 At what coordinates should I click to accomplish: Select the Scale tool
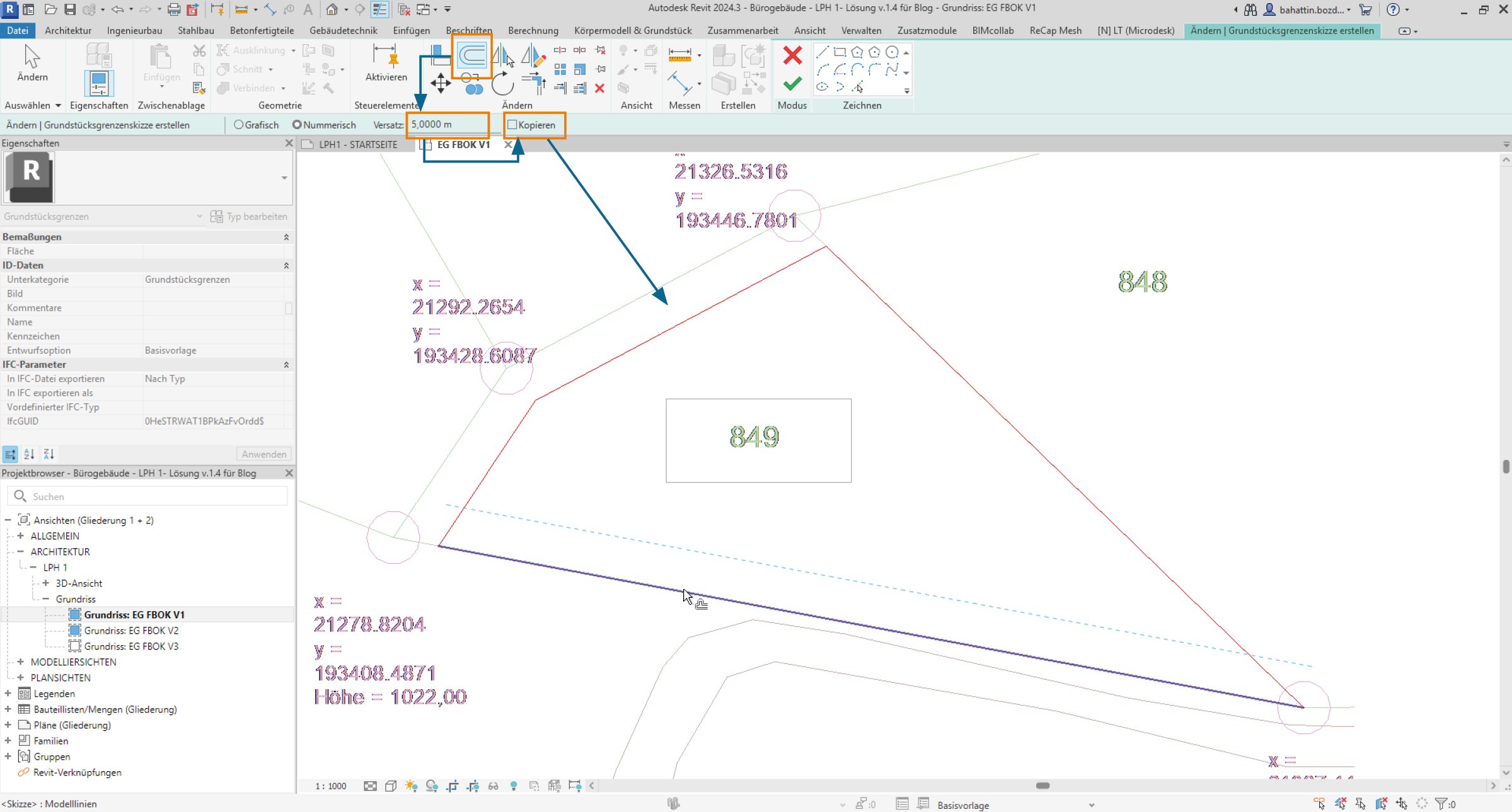pos(580,69)
